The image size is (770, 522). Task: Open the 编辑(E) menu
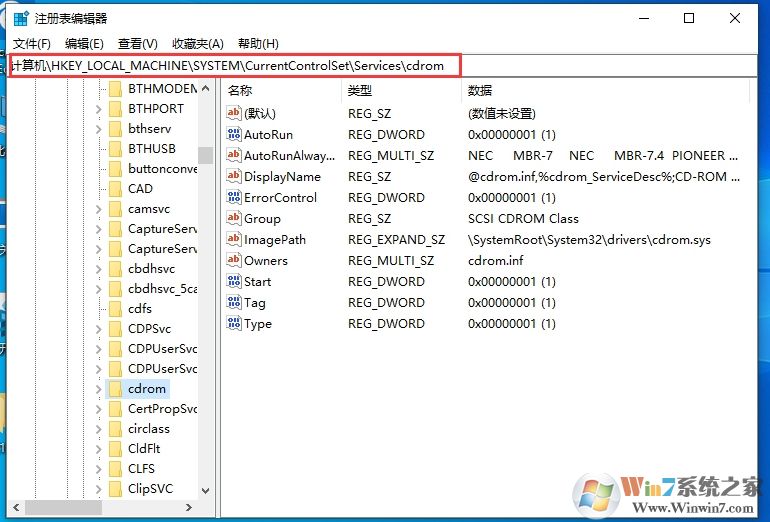tap(84, 44)
